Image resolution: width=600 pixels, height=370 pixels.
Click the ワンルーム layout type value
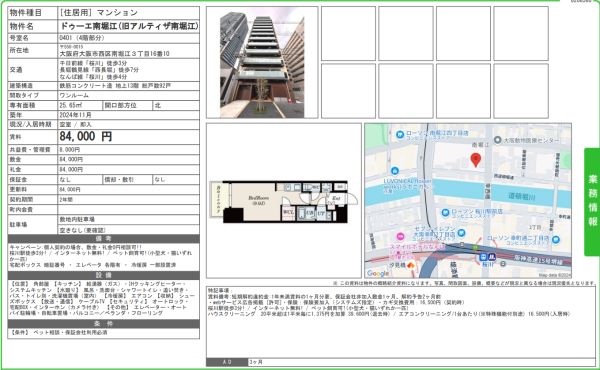tap(74, 95)
